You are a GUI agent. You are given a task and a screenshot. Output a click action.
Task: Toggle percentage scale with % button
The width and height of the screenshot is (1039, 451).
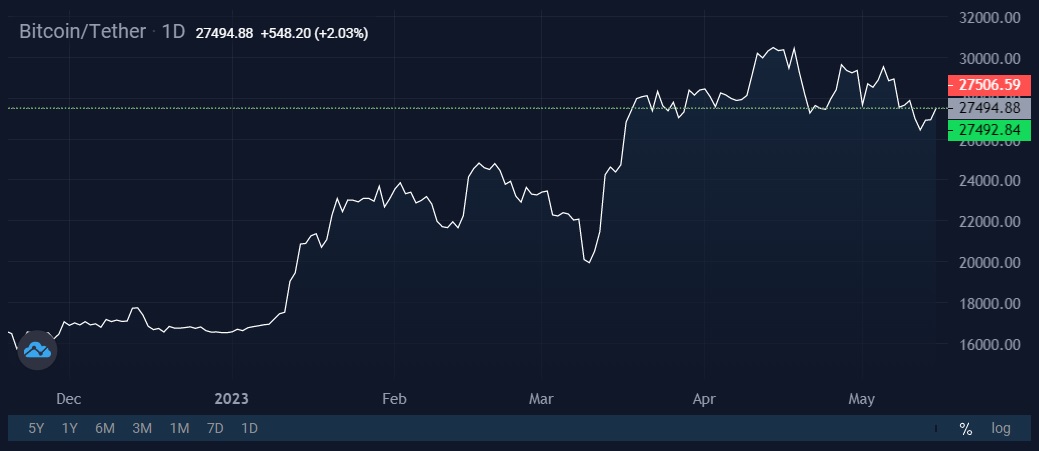(x=965, y=428)
